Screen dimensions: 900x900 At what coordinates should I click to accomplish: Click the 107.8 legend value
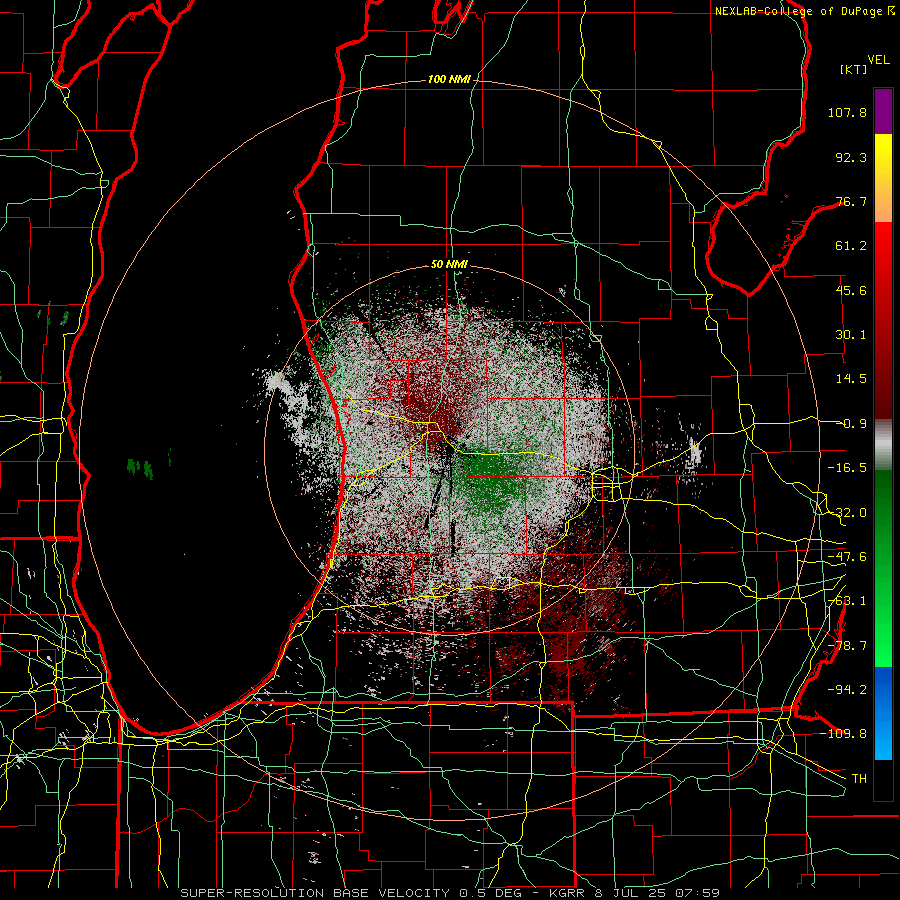[x=847, y=112]
